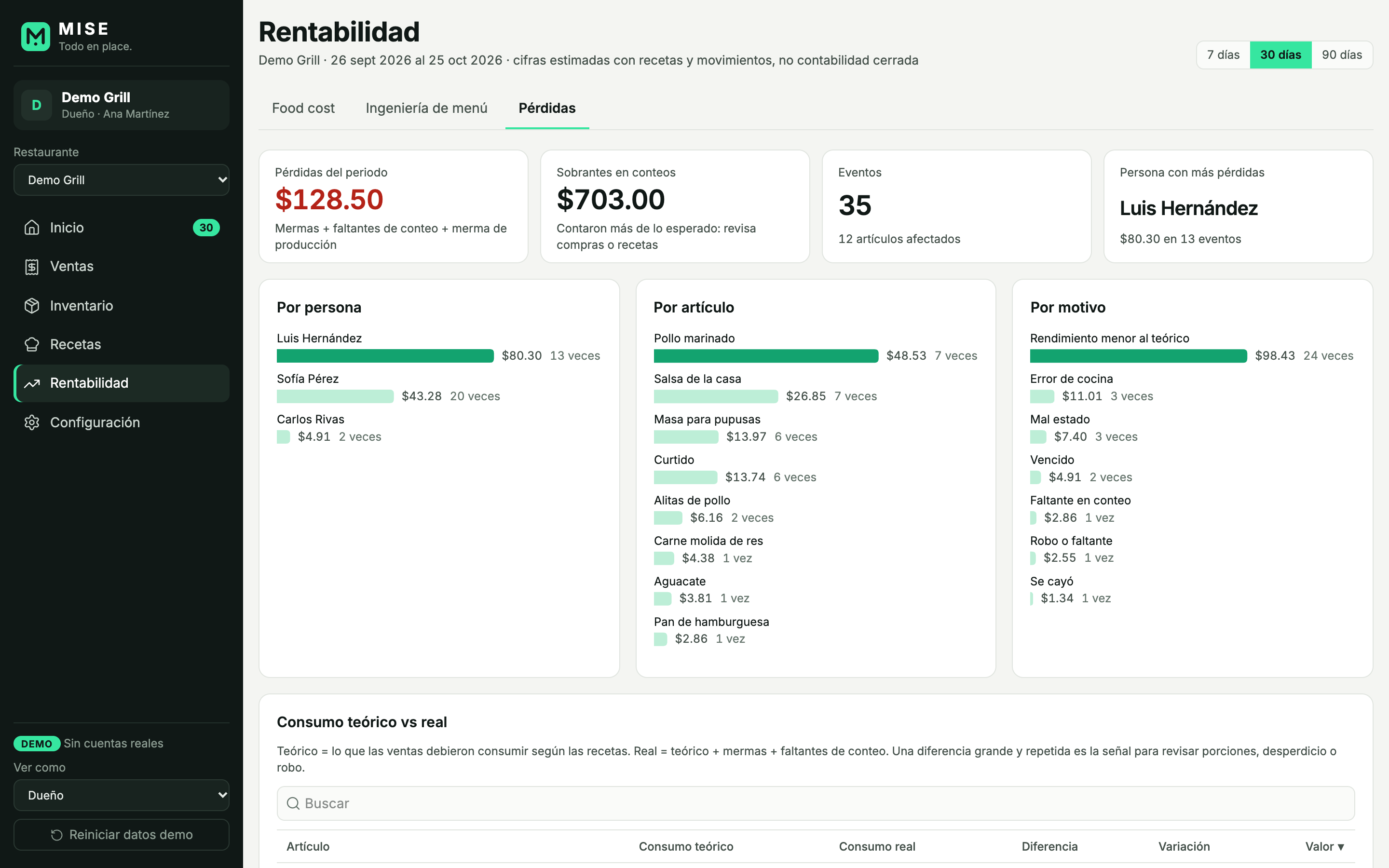Click Luis Hernández loss bar

click(x=385, y=356)
